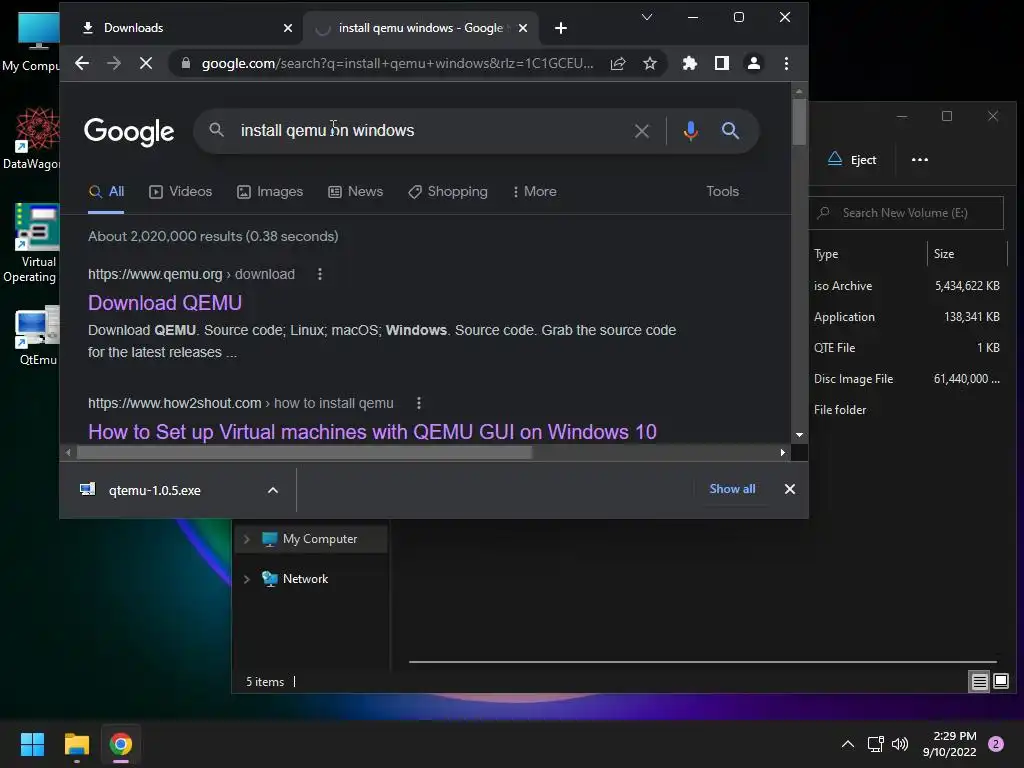Open a new tab with plus button
Image resolution: width=1024 pixels, height=768 pixels.
click(560, 28)
